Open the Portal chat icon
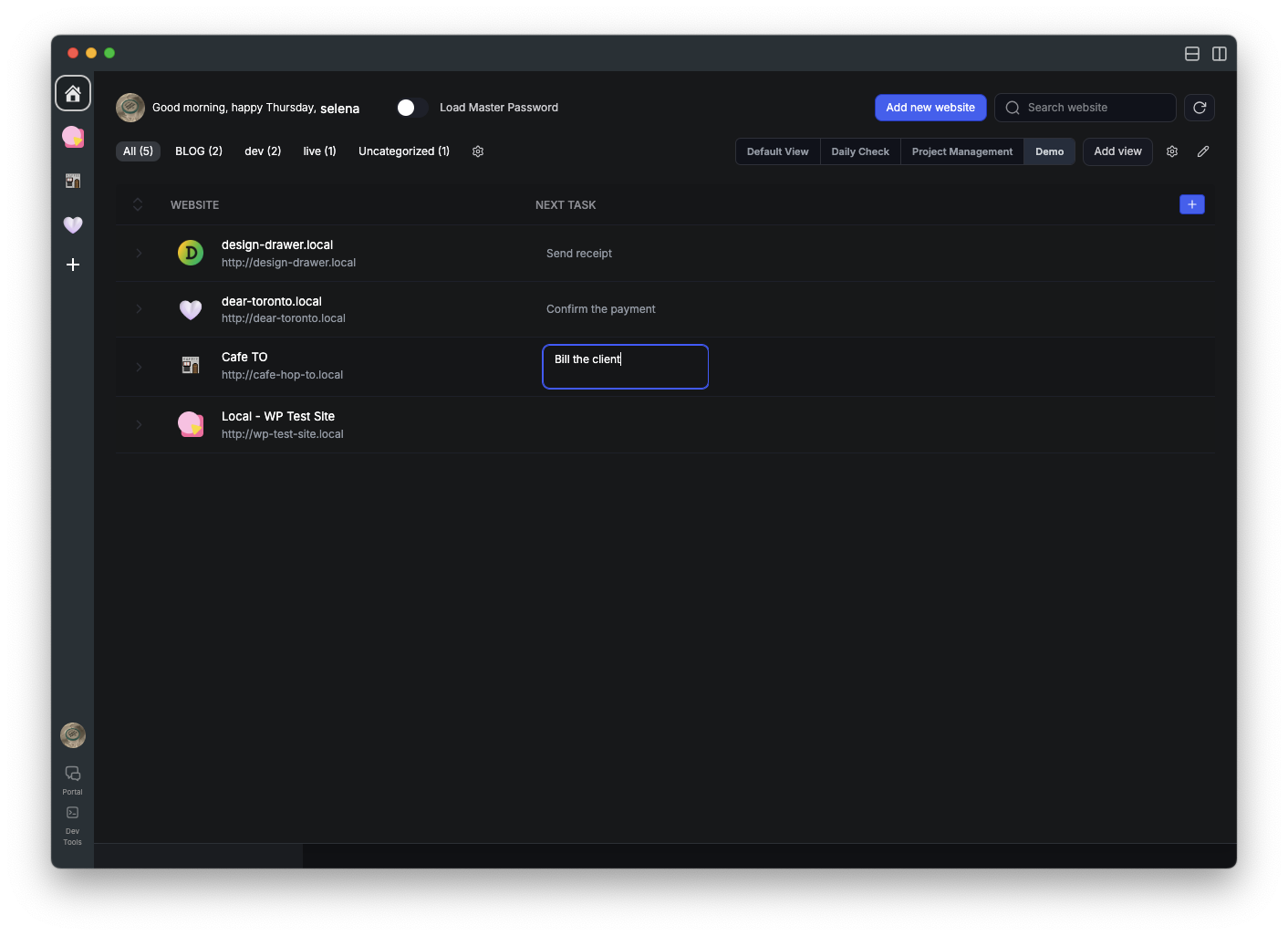 (73, 774)
